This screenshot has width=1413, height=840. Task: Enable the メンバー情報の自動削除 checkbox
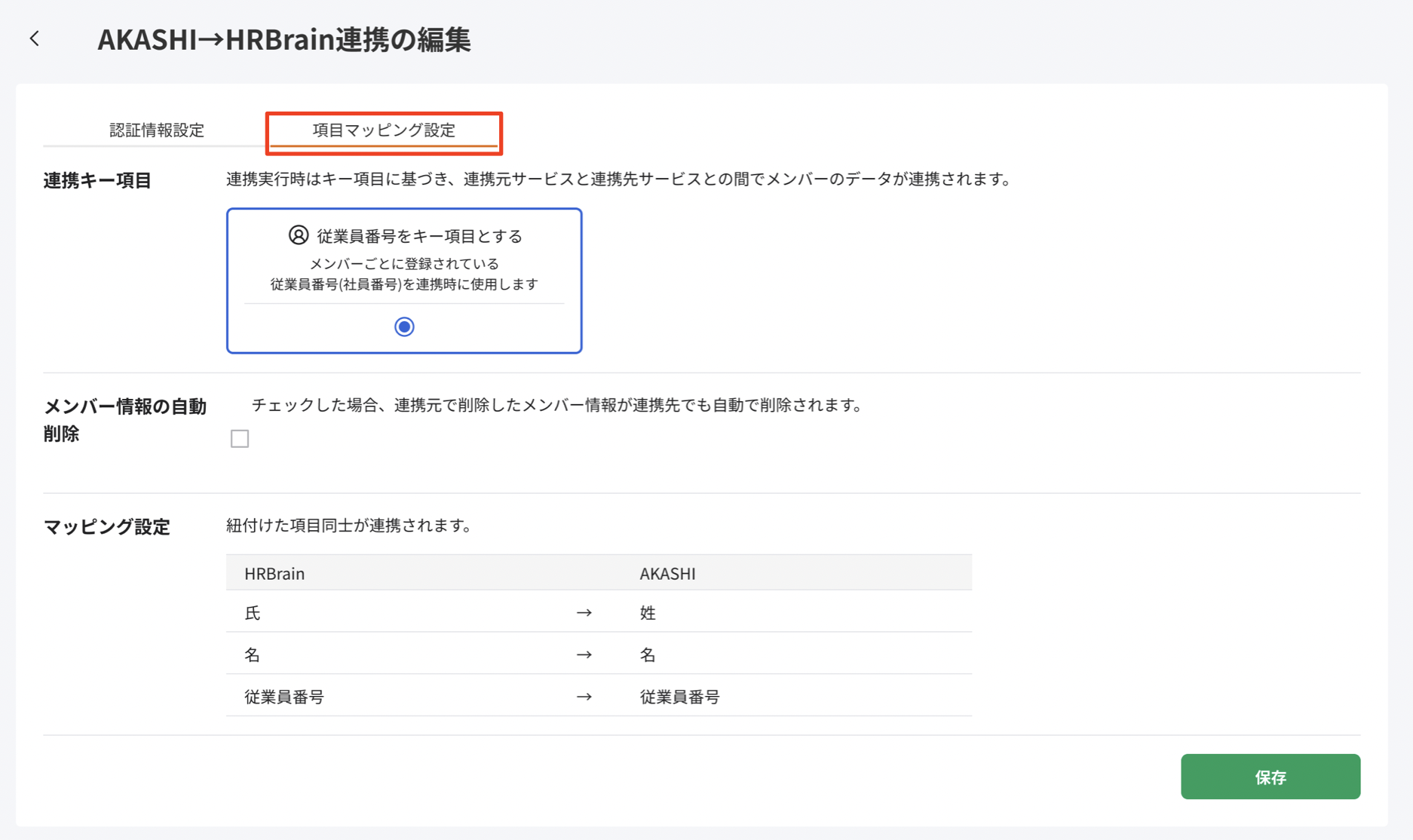(240, 439)
